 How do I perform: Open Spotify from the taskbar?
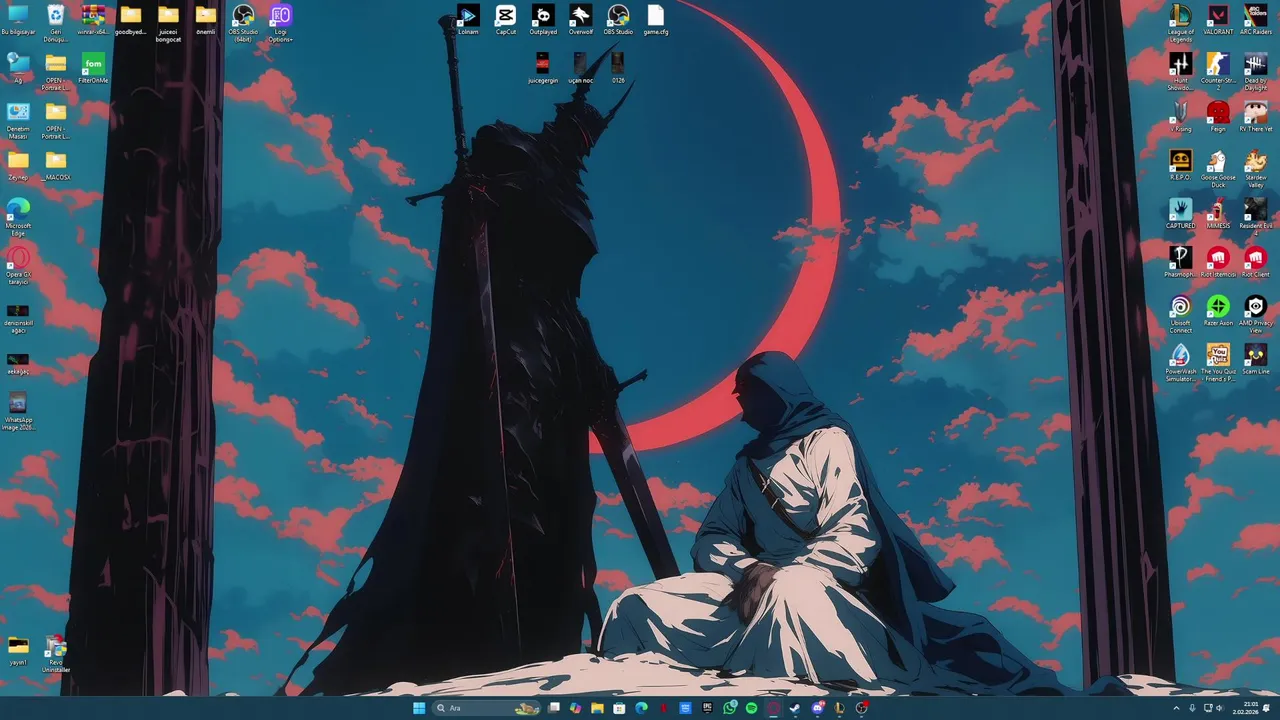(x=752, y=708)
